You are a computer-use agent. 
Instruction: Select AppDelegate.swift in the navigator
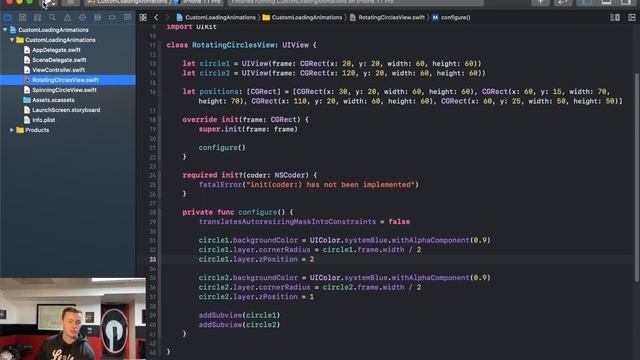click(x=56, y=50)
